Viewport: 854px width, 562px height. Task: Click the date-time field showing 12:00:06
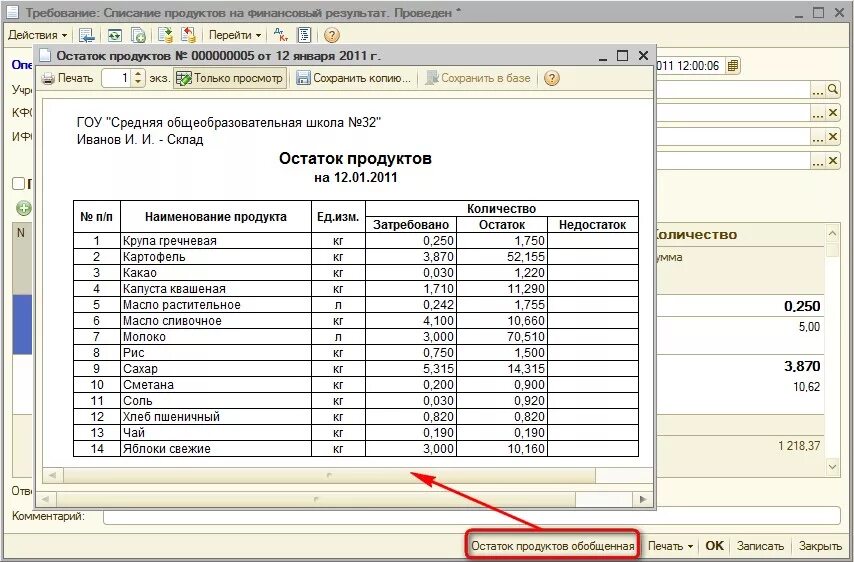(691, 66)
